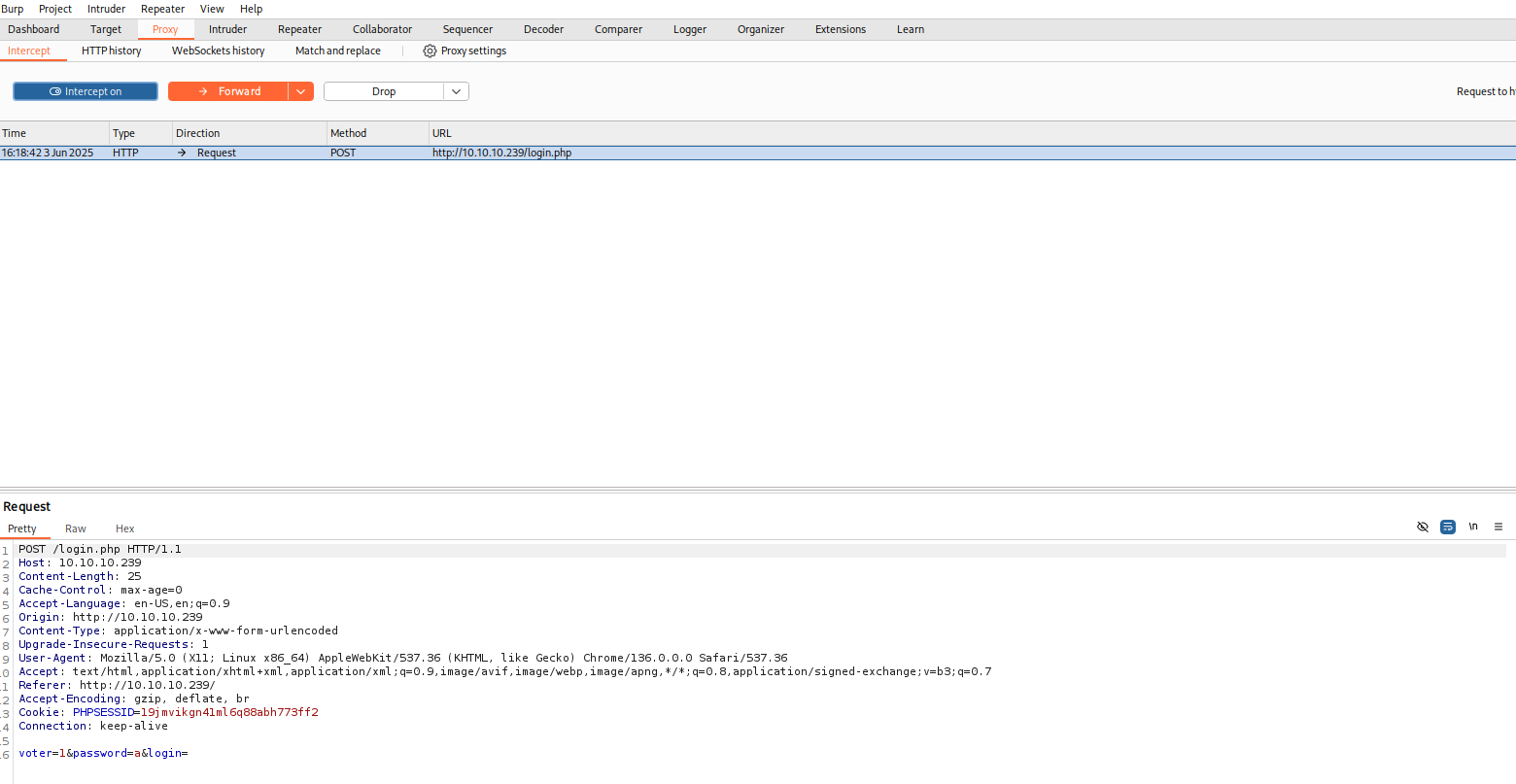Open the Match and replace tab
1516x784 pixels.
coord(337,51)
